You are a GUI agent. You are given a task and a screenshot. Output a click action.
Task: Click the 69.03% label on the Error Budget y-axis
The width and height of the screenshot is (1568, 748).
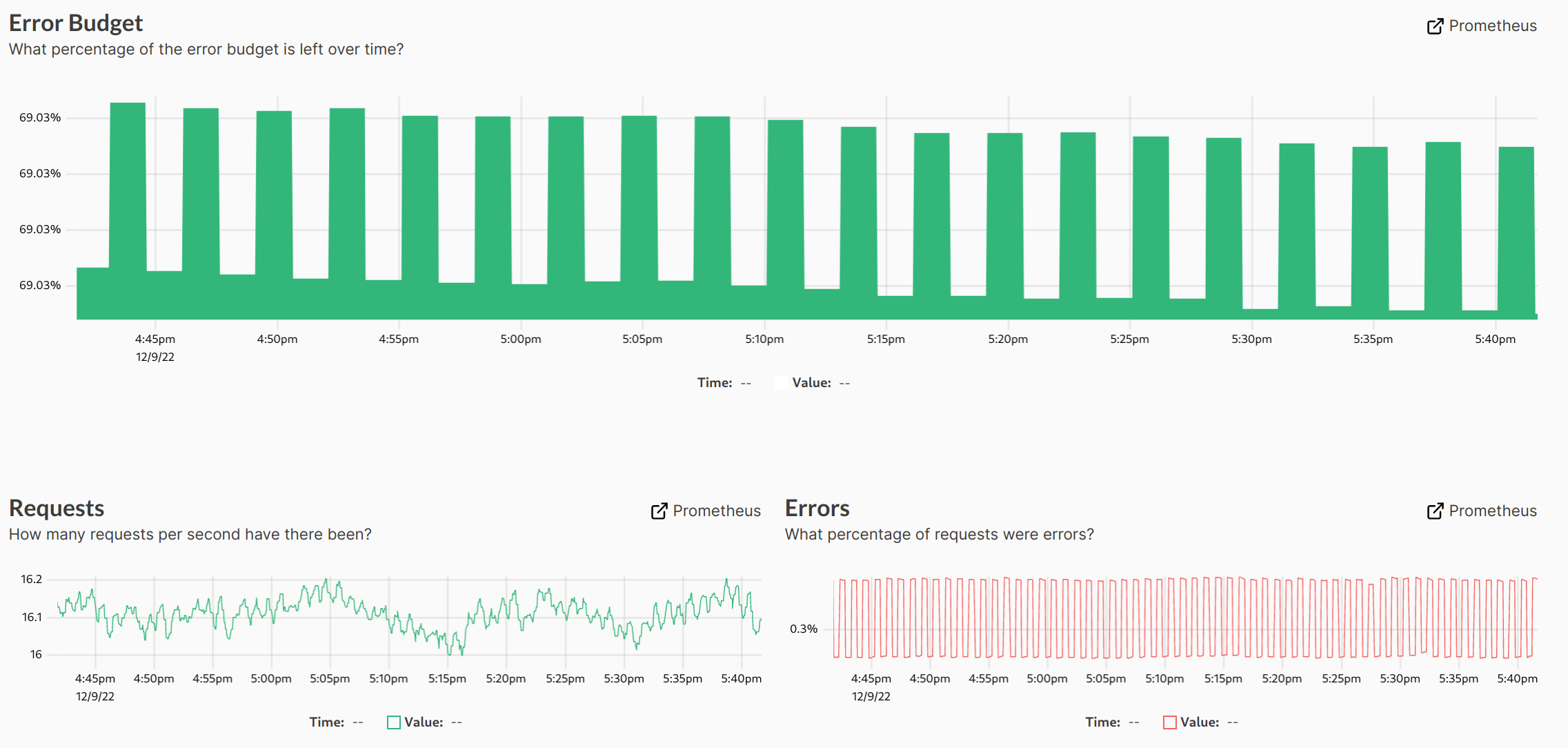pos(41,117)
